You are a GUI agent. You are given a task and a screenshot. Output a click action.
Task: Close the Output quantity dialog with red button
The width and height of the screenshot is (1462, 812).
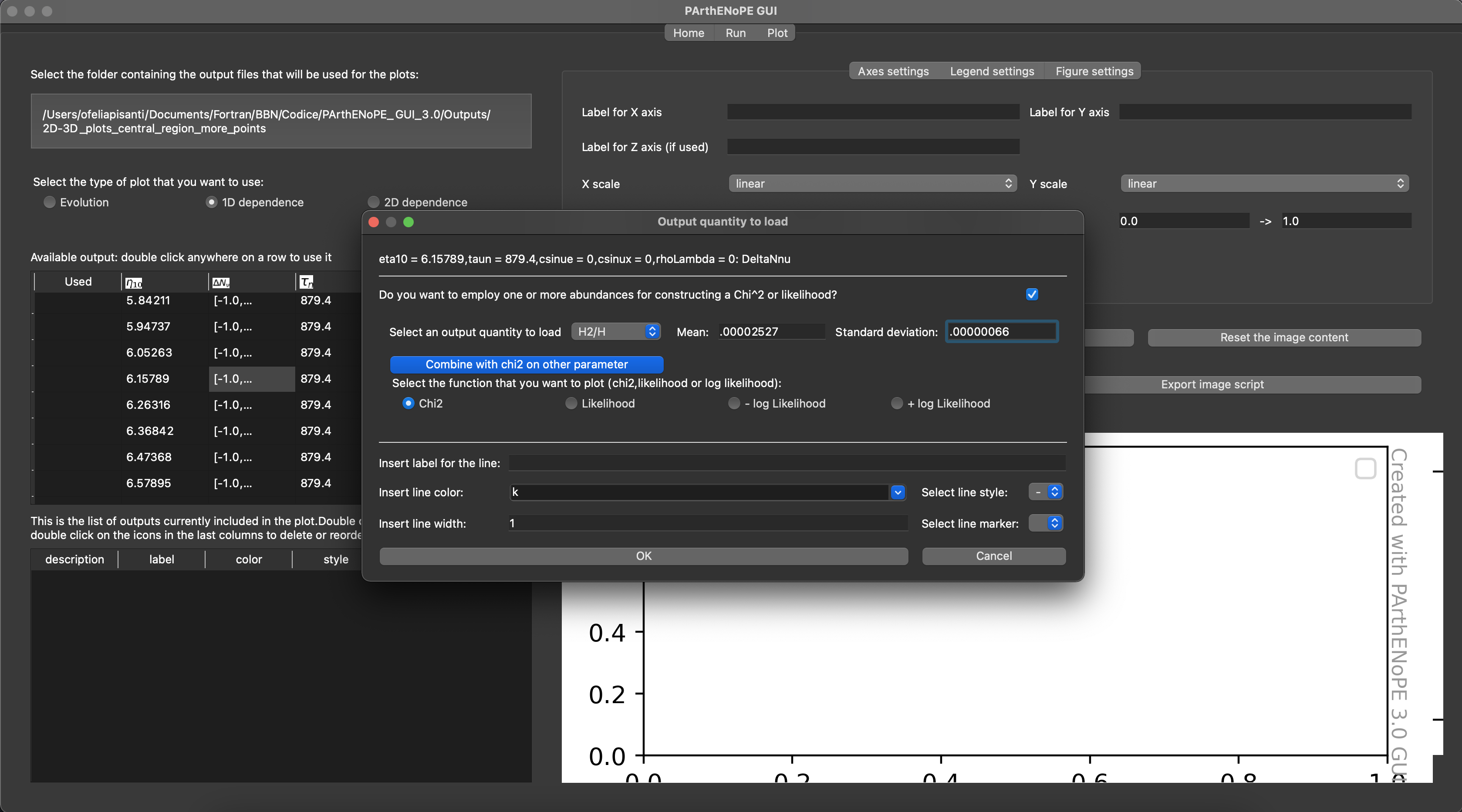tap(373, 222)
